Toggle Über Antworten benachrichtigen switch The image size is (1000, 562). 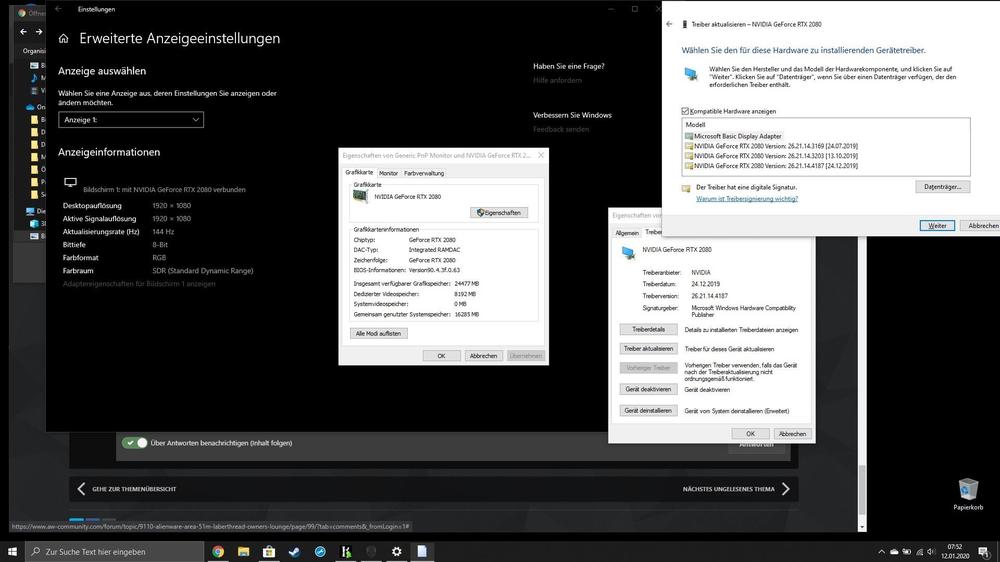[134, 443]
